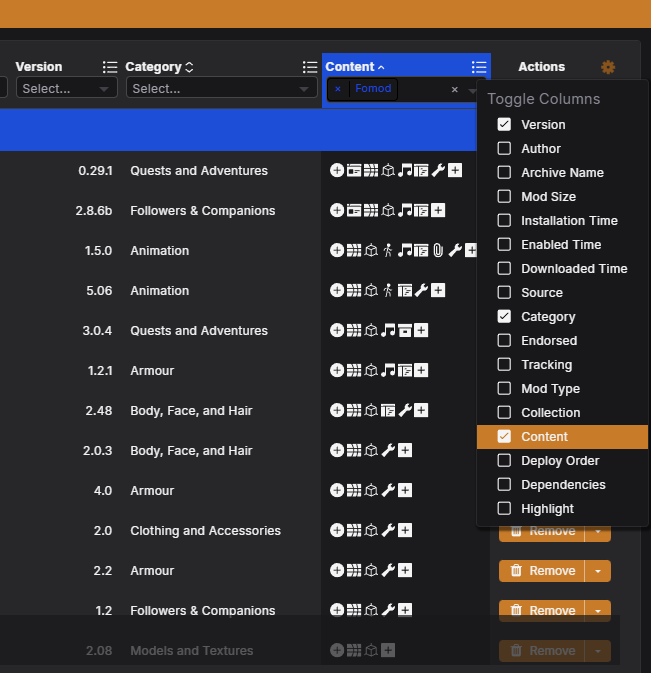Enable the Author column checkbox
The height and width of the screenshot is (673, 651).
coord(504,149)
